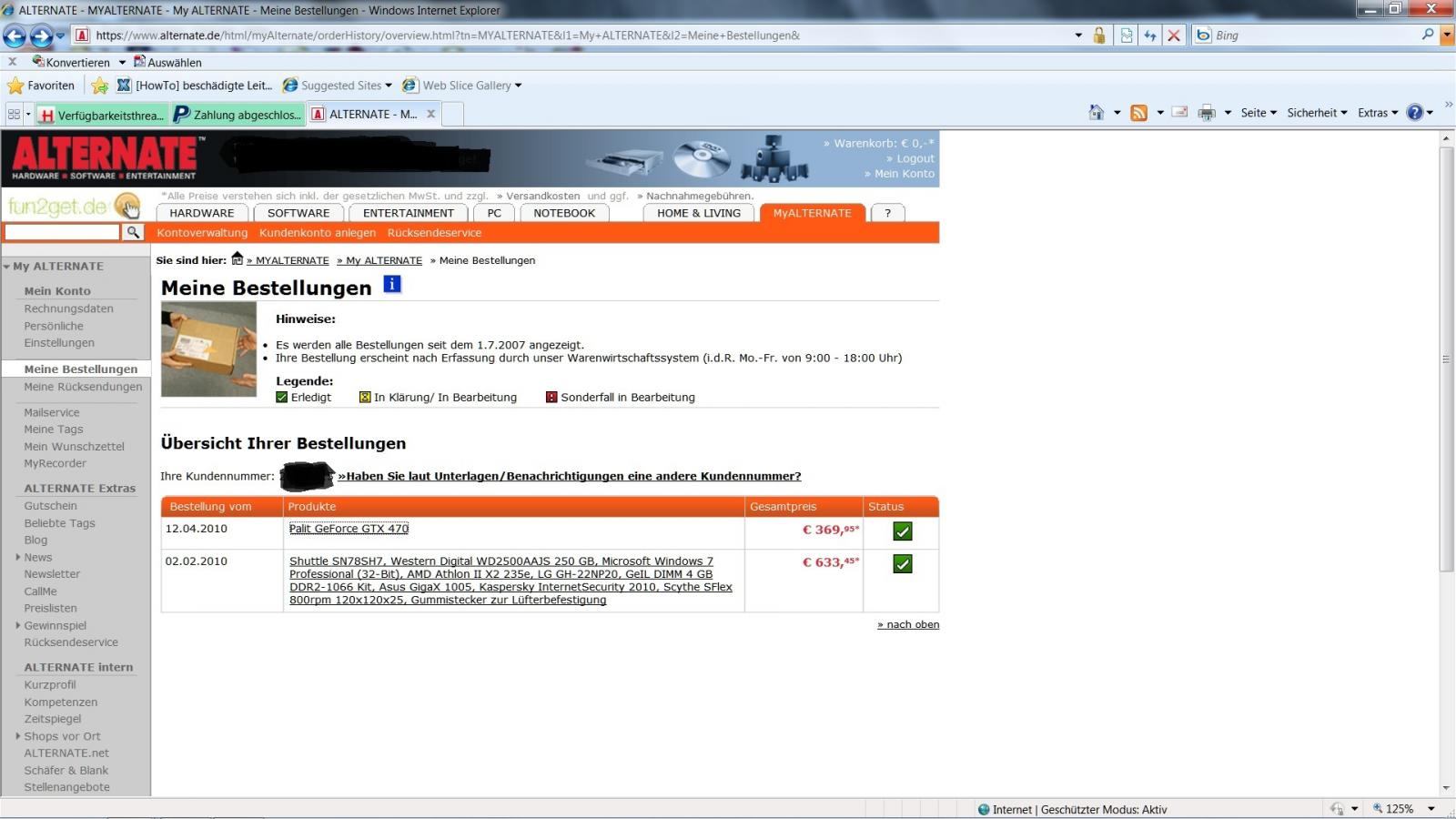Viewport: 1456px width, 819px height.
Task: Collapse the My ALTERNATE sidebar section
Action: point(6,267)
